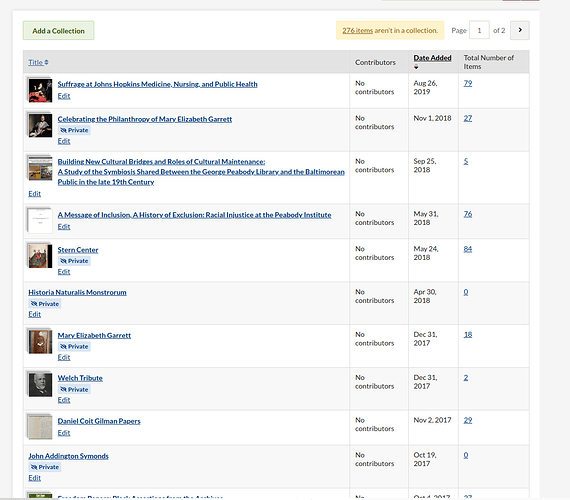This screenshot has width=570, height=500.
Task: View the 84 items count link
Action: (x=467, y=249)
